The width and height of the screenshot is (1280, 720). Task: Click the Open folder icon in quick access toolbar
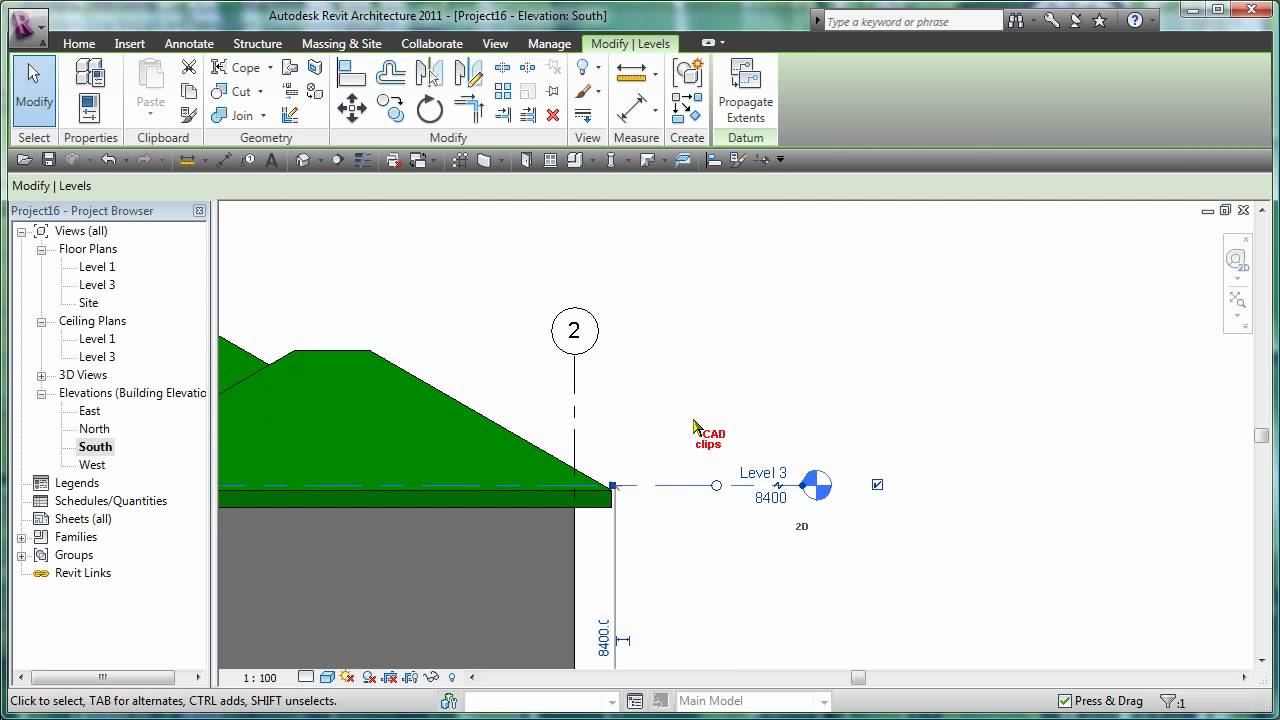click(x=24, y=160)
